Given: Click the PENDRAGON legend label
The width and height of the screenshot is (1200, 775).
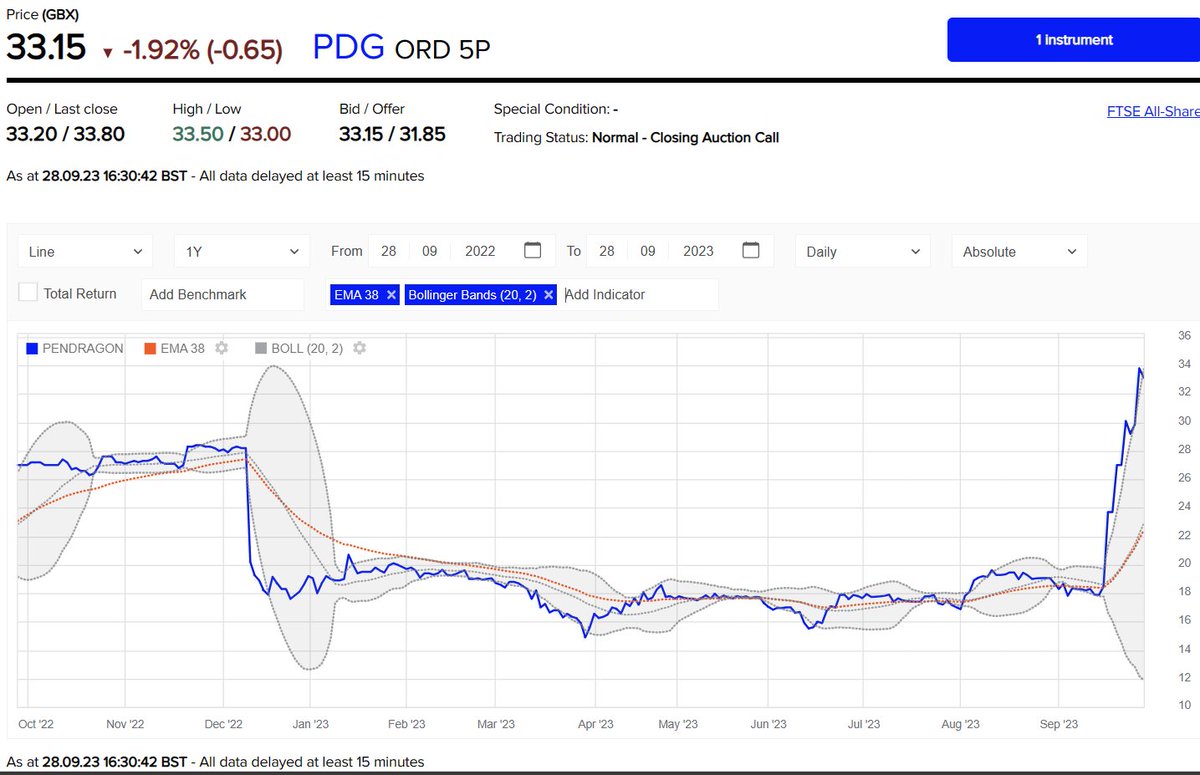Looking at the screenshot, I should 83,349.
